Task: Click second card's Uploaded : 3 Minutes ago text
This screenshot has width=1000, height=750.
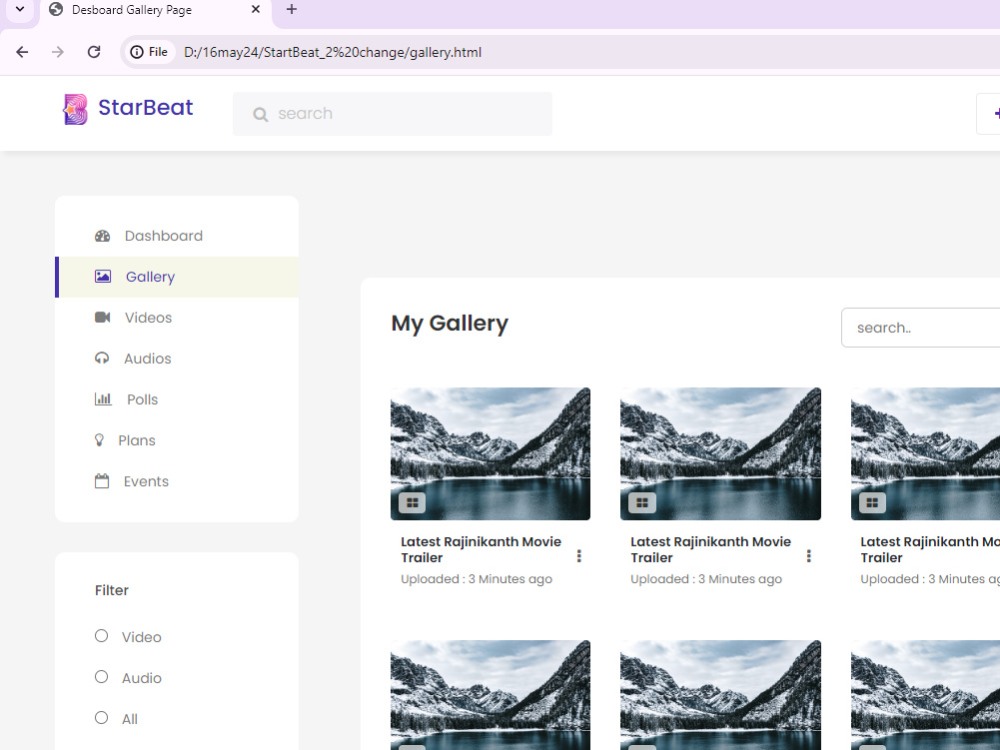Action: (x=706, y=579)
